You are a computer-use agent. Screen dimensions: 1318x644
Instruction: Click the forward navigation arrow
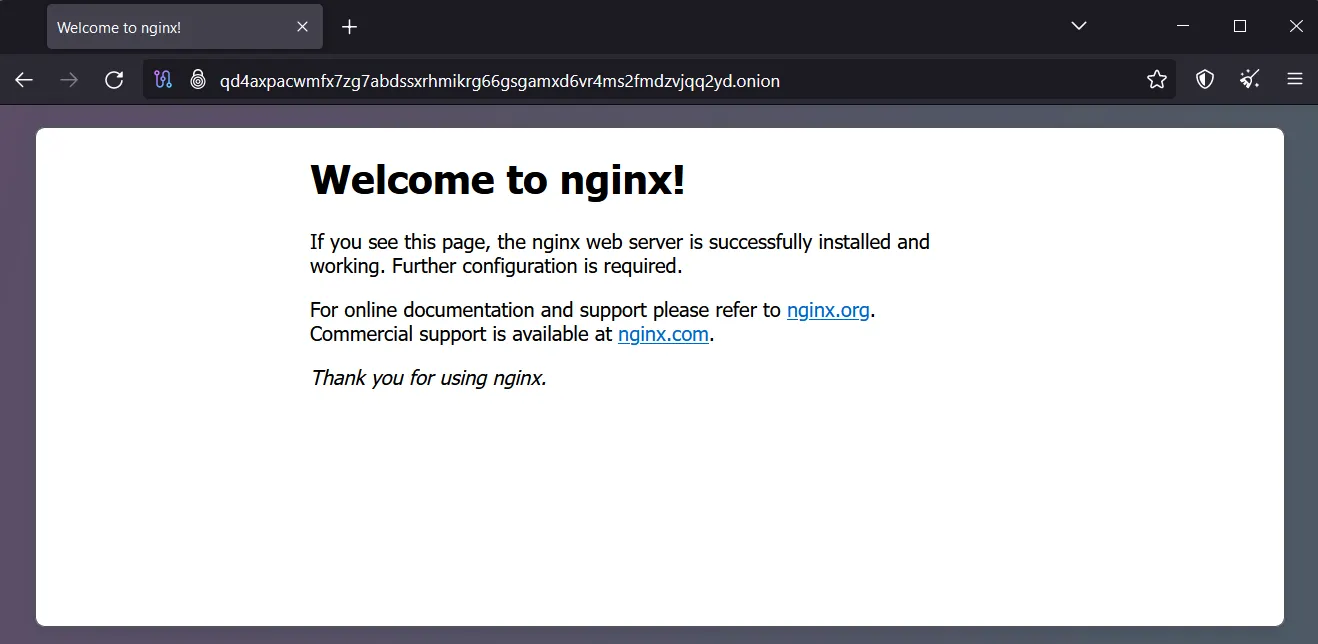click(69, 80)
